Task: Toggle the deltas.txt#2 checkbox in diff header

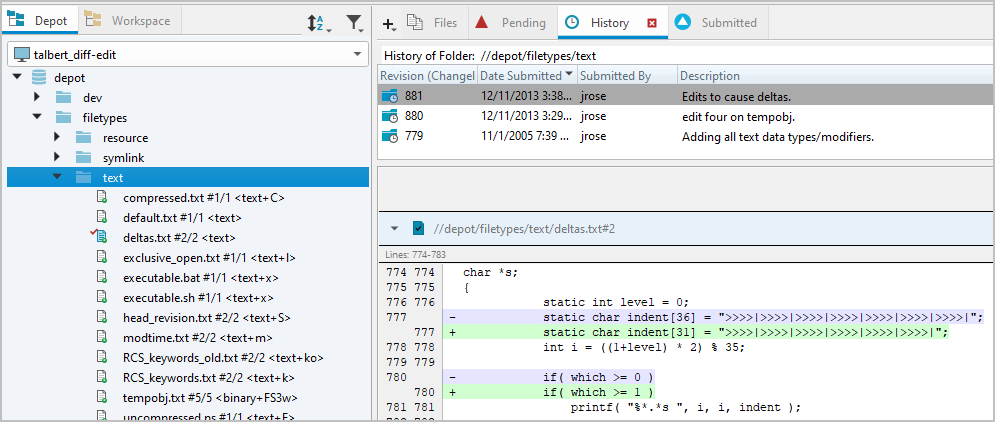Action: (419, 228)
